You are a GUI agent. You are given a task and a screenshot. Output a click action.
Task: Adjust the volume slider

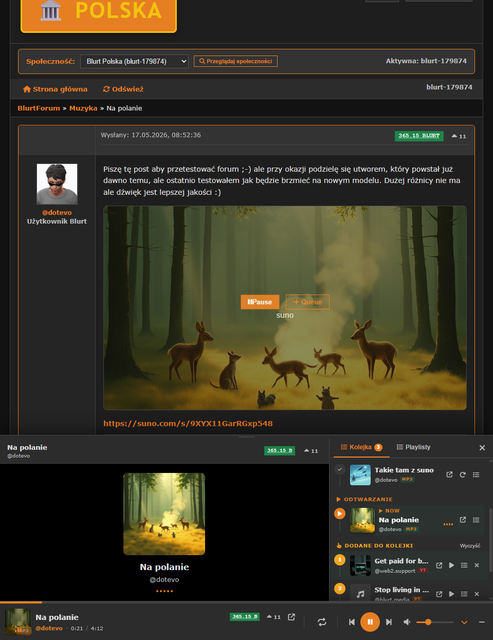(435, 622)
